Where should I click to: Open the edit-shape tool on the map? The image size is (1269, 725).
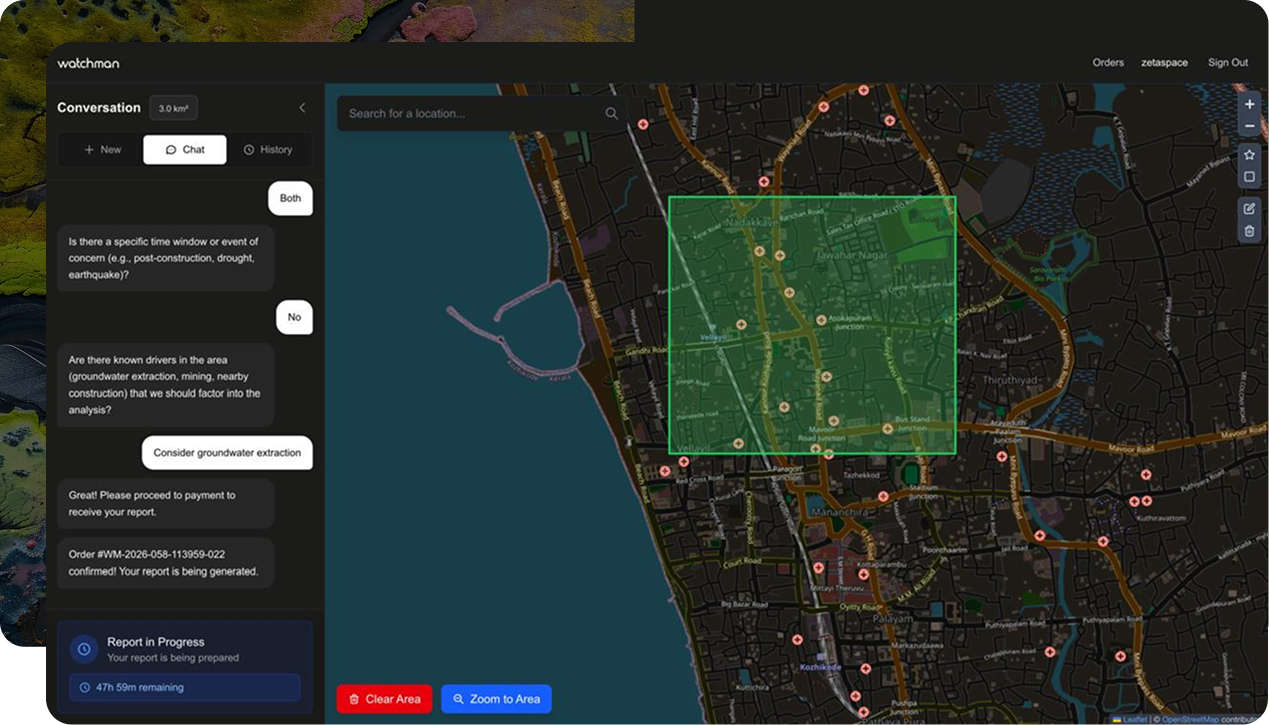[x=1248, y=209]
